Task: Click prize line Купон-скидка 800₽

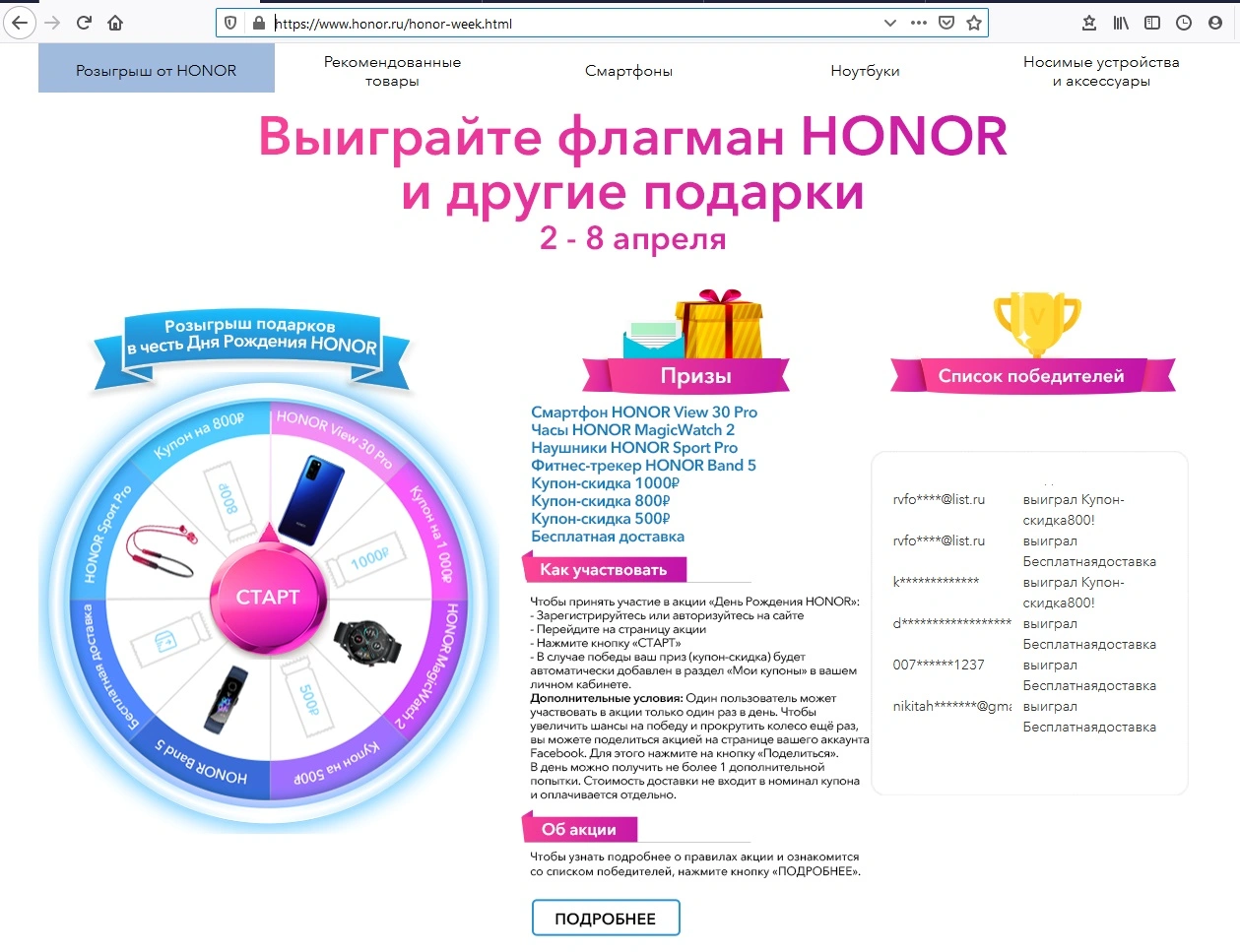Action: coord(601,501)
